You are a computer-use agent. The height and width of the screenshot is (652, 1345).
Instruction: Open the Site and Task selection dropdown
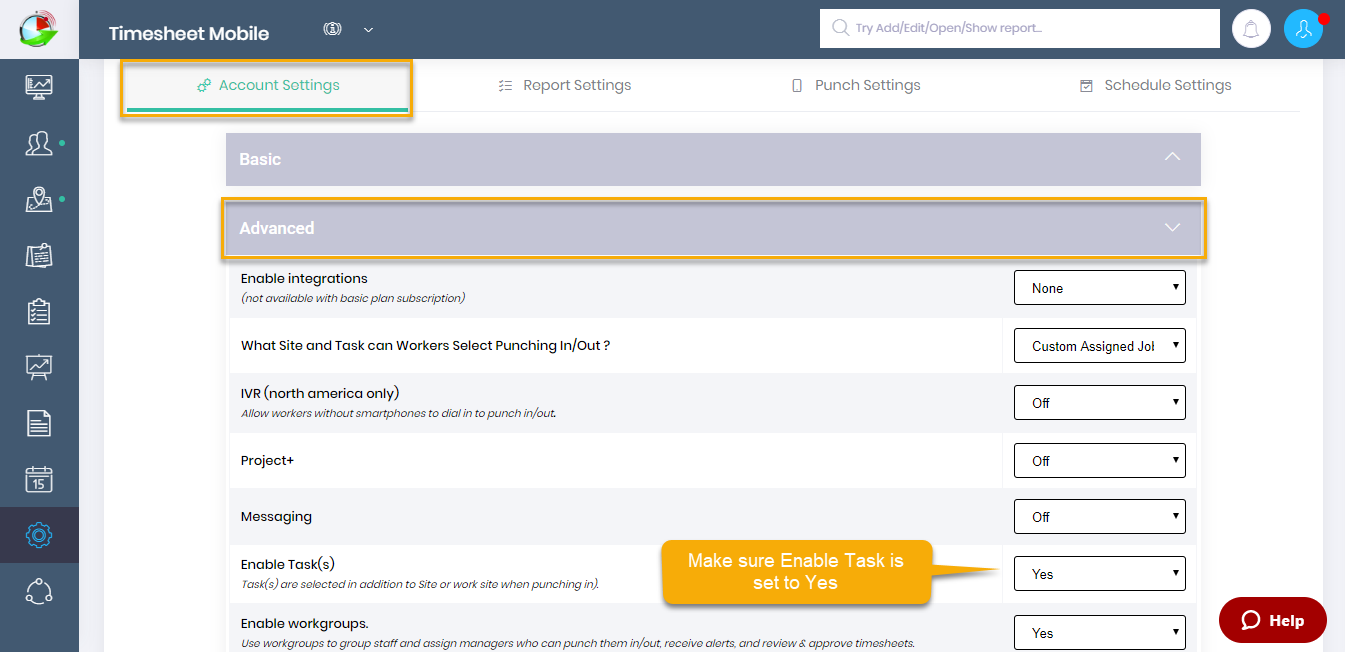click(1100, 346)
